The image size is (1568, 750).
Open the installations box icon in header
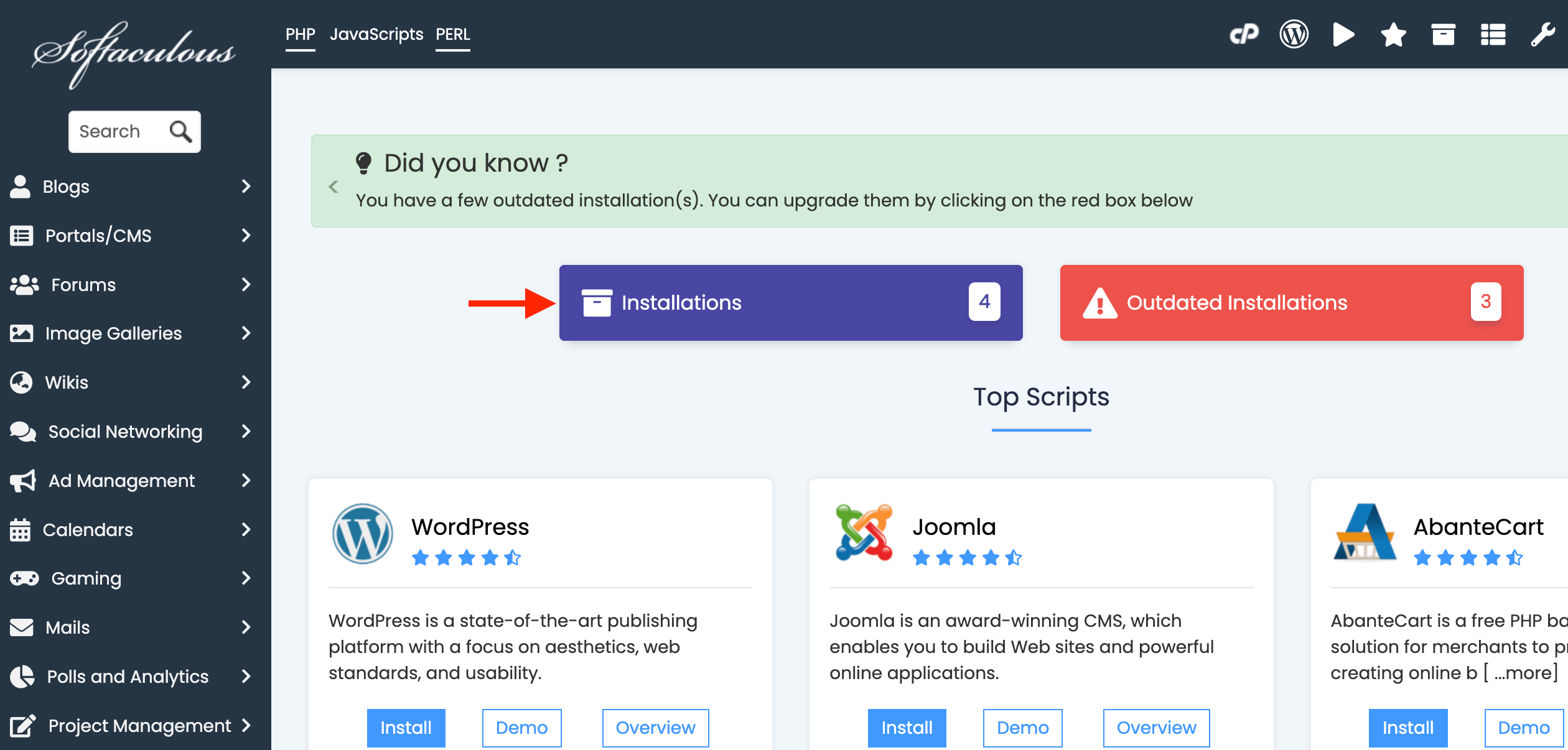coord(1443,34)
